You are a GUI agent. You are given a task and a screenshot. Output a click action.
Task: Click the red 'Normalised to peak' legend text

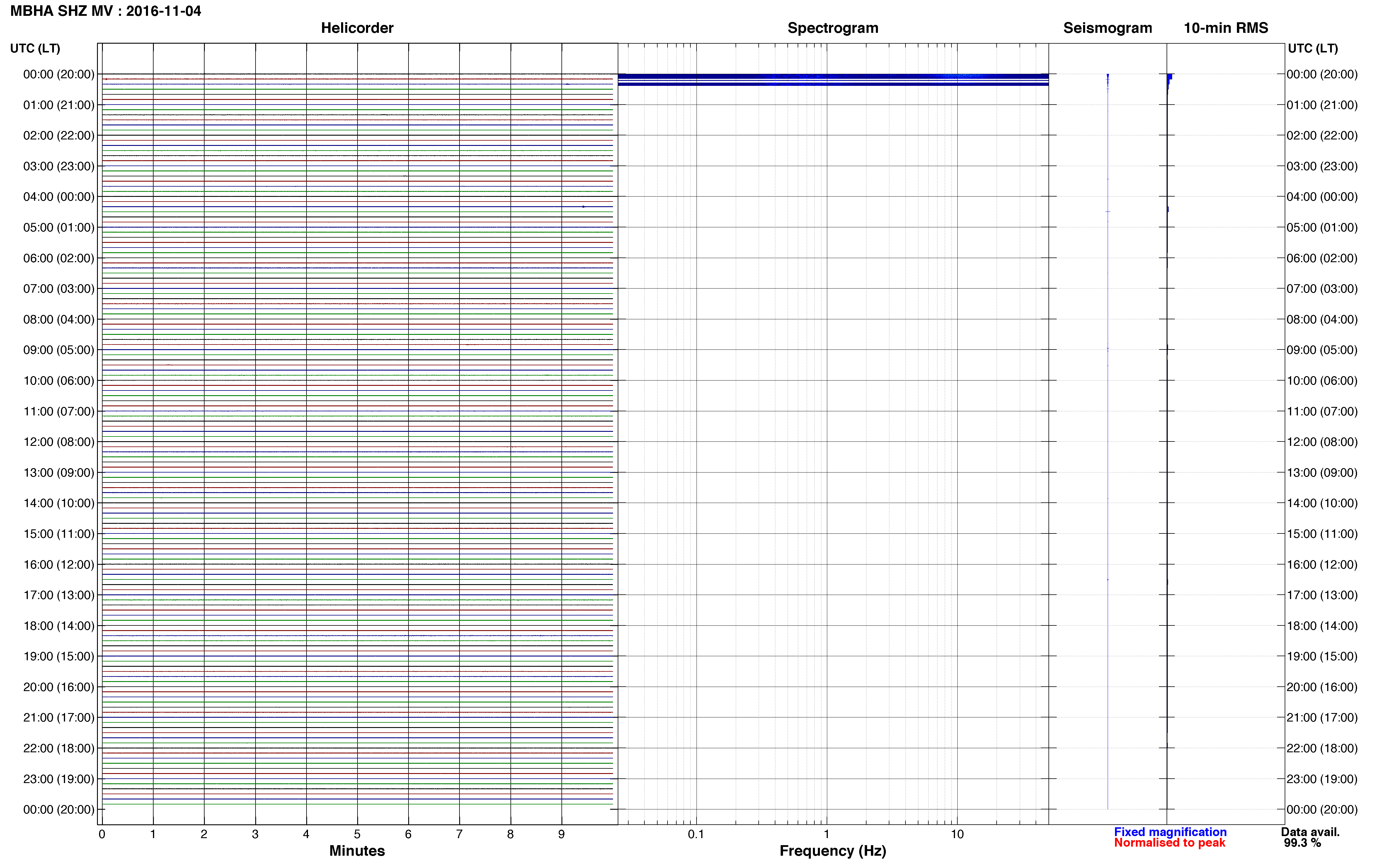[x=1170, y=843]
